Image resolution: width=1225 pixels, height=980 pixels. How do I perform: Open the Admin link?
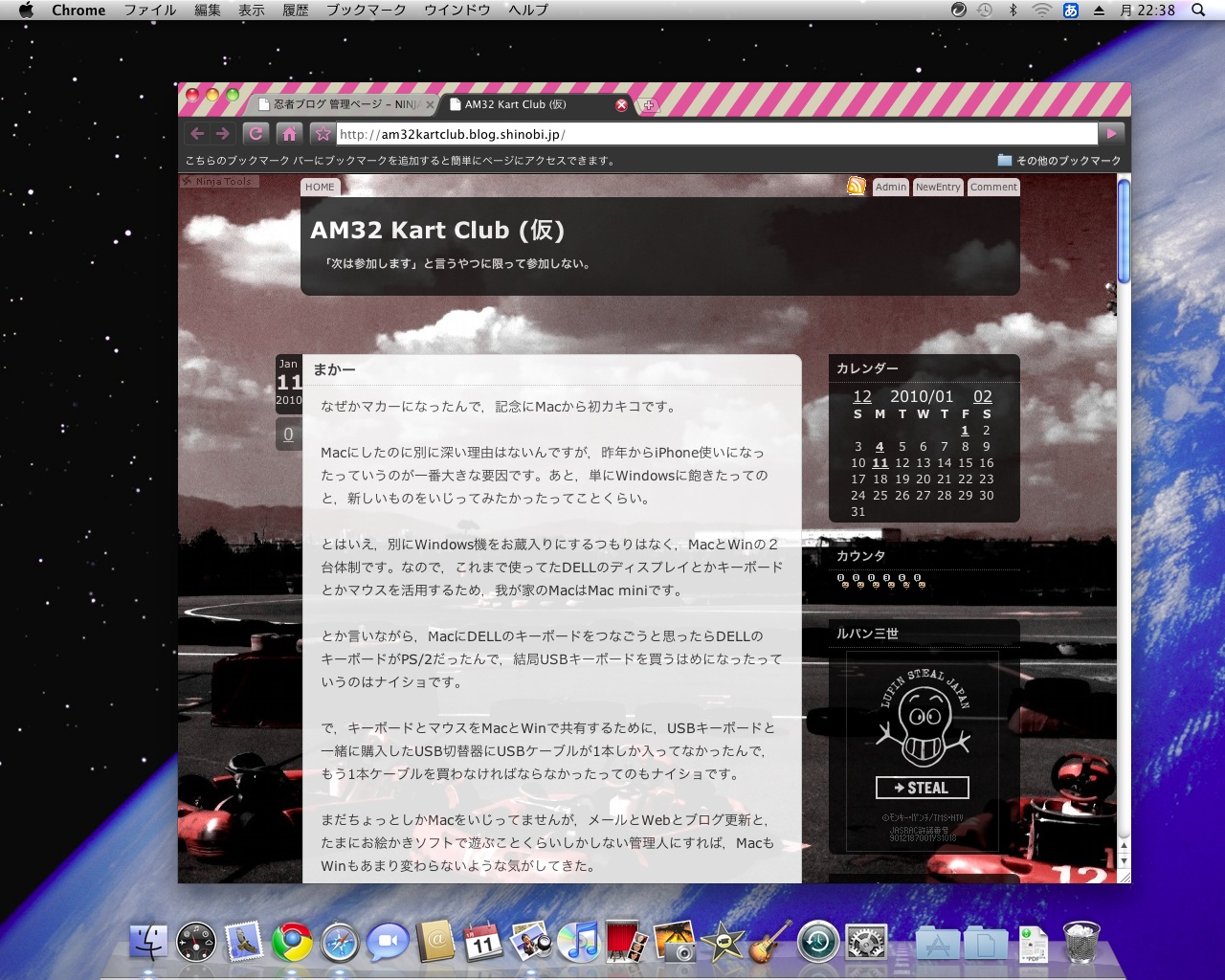point(891,188)
